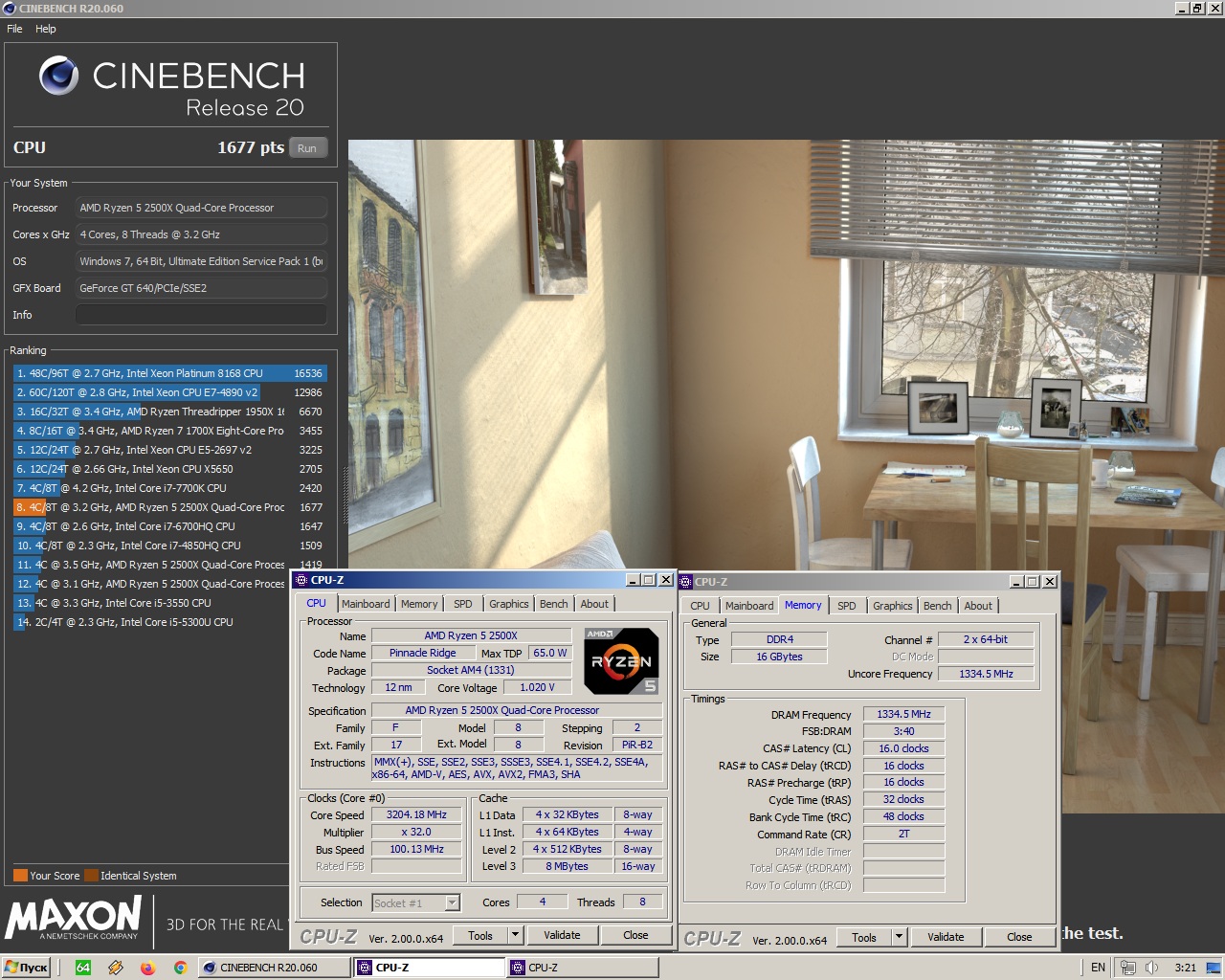Viewport: 1225px width, 980px height.
Task: Click the Core Speed value 3204.18 MHz
Action: [x=416, y=814]
